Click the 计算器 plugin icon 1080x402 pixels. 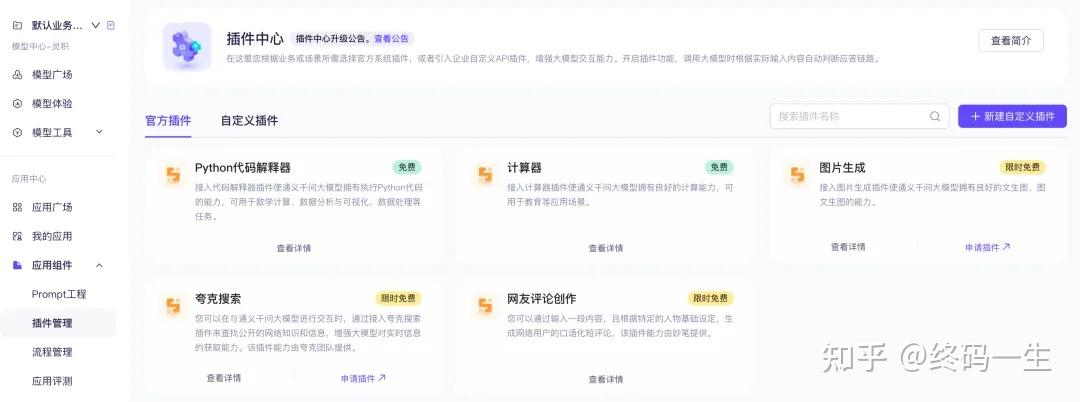(x=485, y=174)
